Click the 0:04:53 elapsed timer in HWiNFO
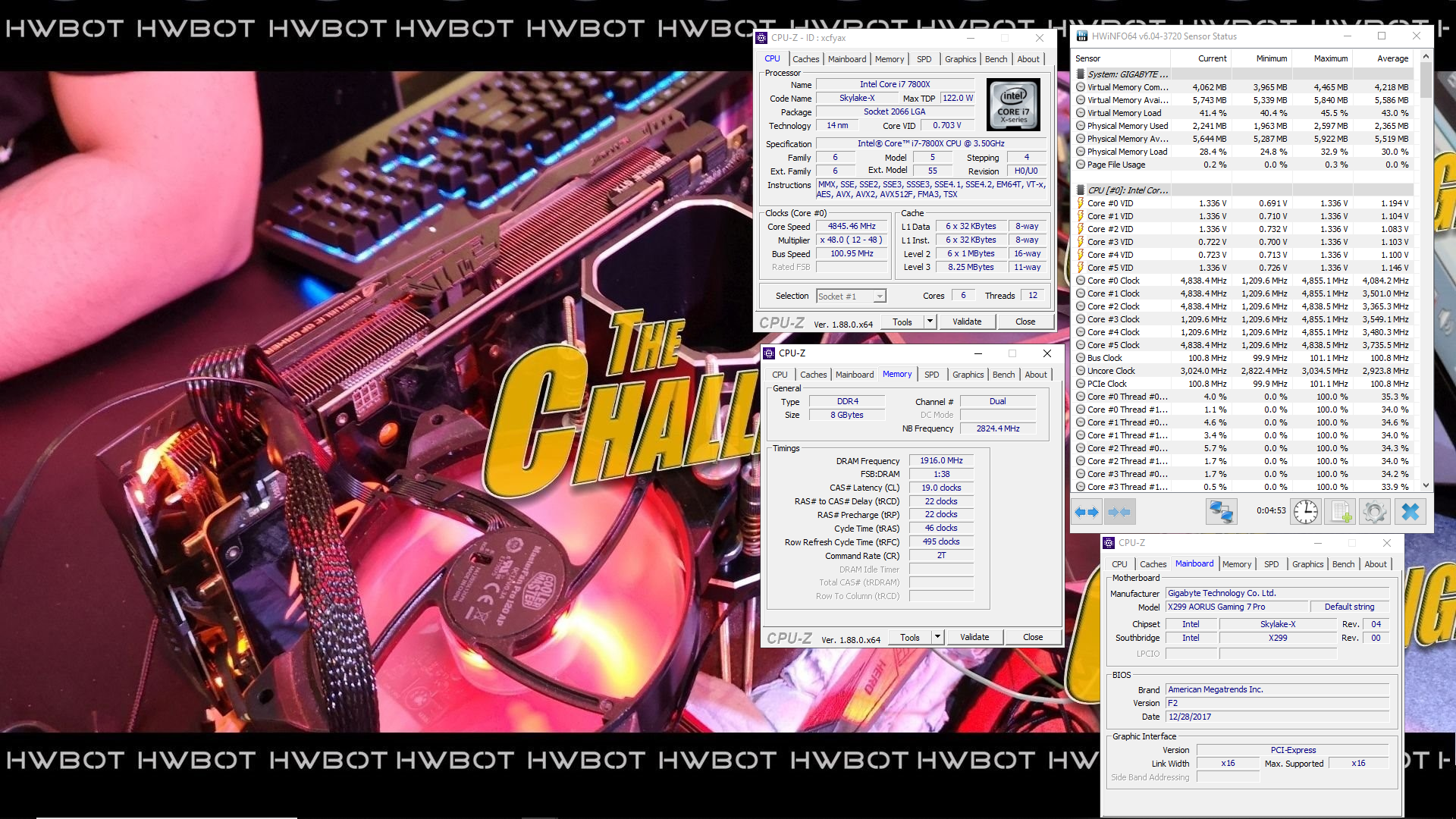Image resolution: width=1456 pixels, height=819 pixels. [x=1270, y=511]
